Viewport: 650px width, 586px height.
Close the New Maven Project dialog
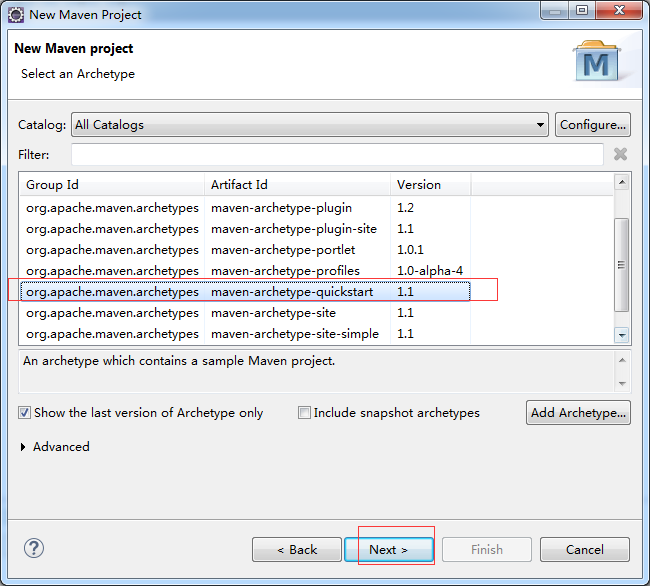pyautogui.click(x=619, y=10)
